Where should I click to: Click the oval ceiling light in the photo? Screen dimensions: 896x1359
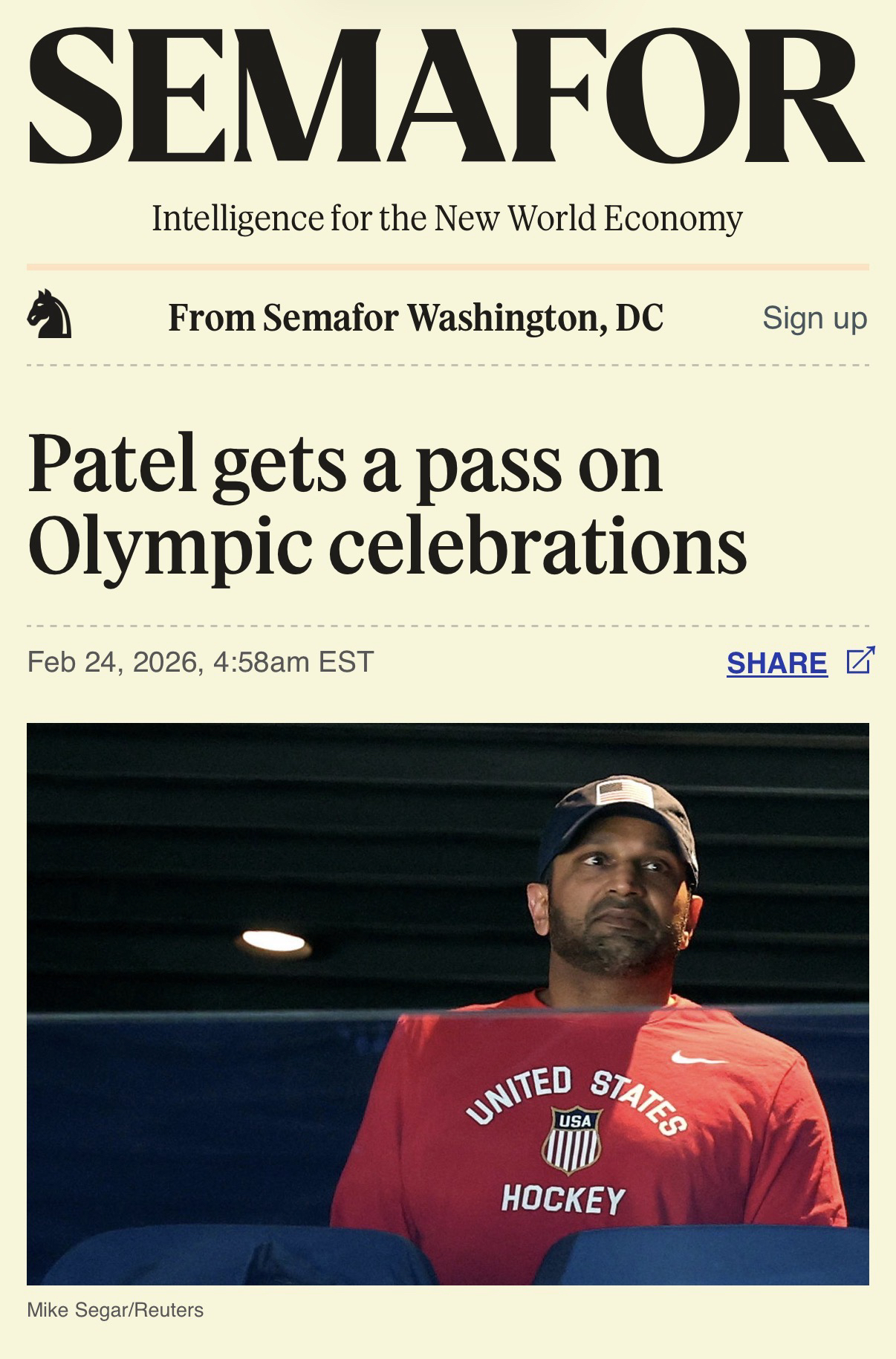pyautogui.click(x=273, y=941)
